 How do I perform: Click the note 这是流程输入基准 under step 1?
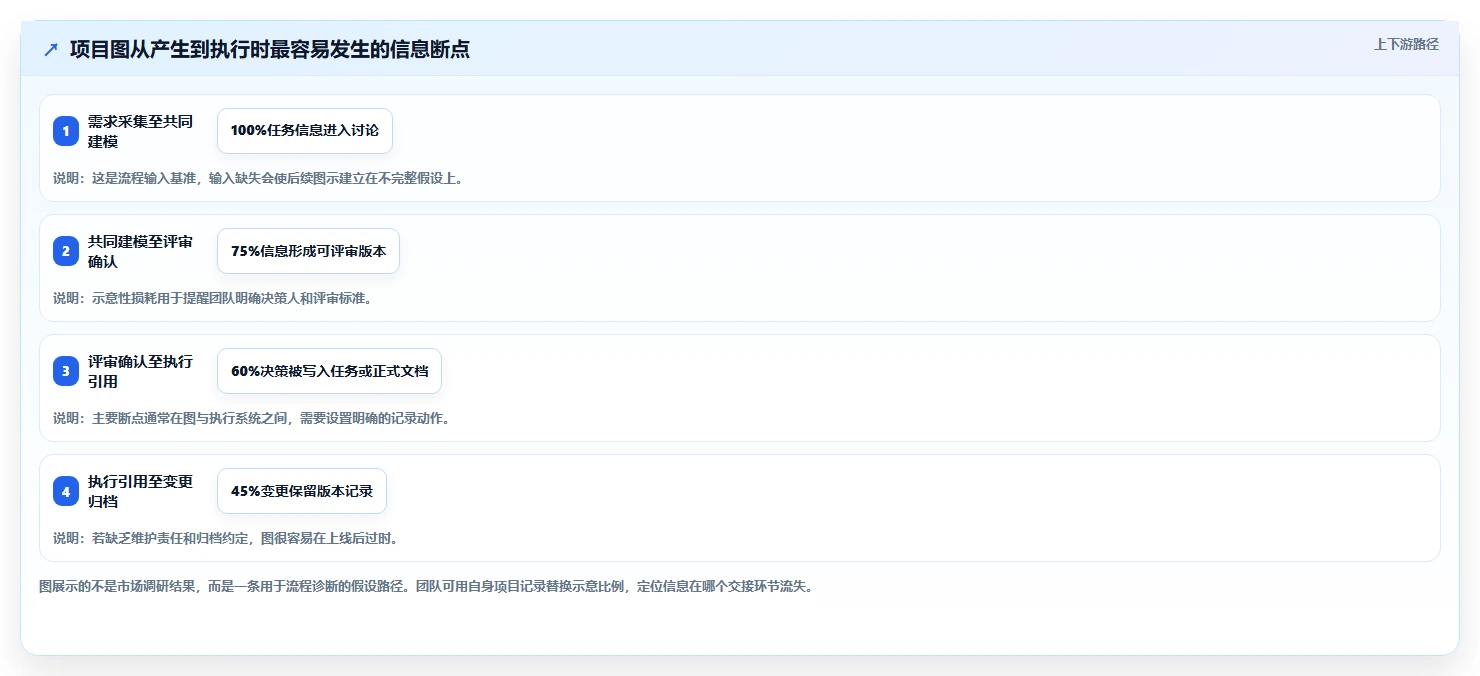pyautogui.click(x=259, y=178)
